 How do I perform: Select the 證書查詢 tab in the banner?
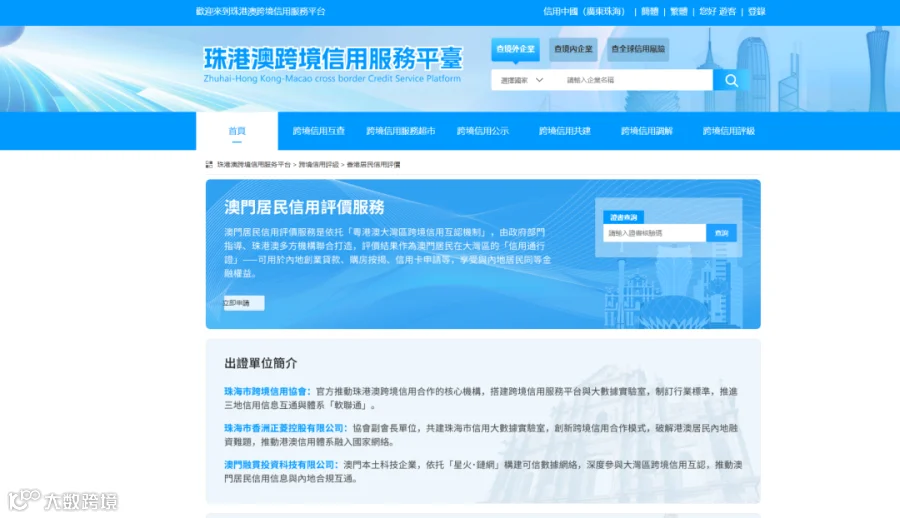(623, 217)
